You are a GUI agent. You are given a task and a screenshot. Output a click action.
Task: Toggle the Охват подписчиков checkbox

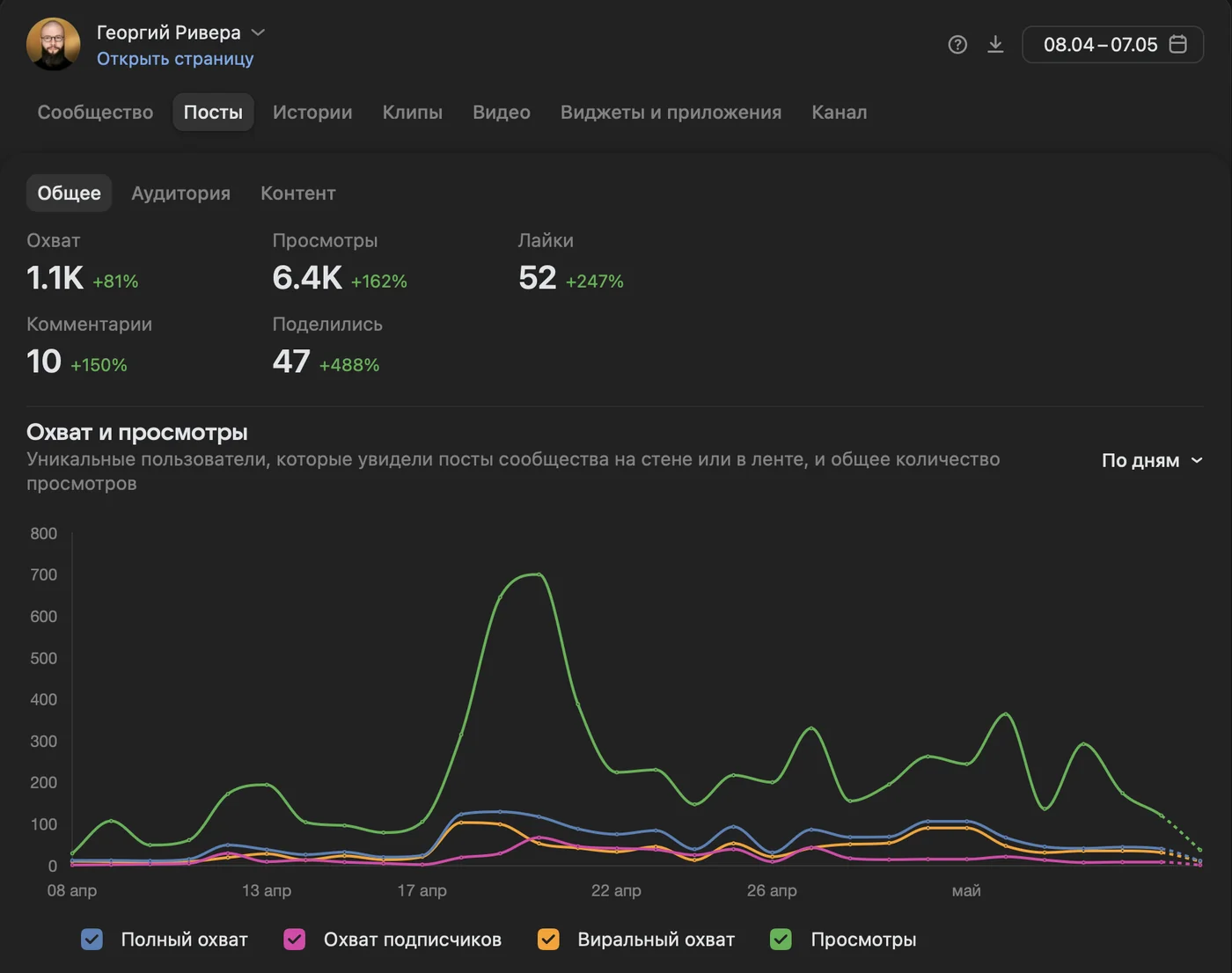[x=295, y=940]
